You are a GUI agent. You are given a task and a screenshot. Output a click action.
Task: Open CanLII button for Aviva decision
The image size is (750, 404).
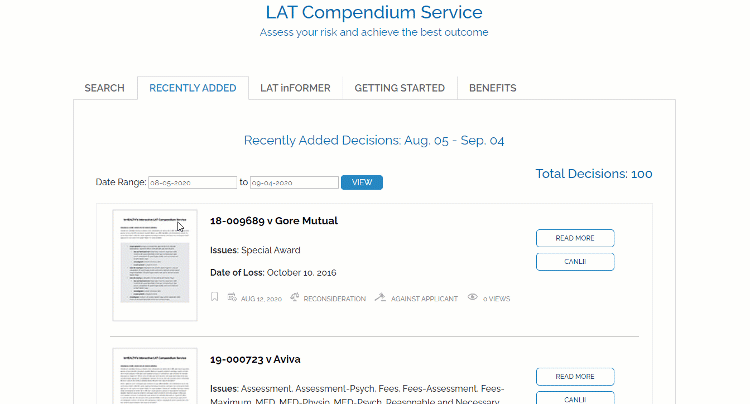(x=575, y=398)
